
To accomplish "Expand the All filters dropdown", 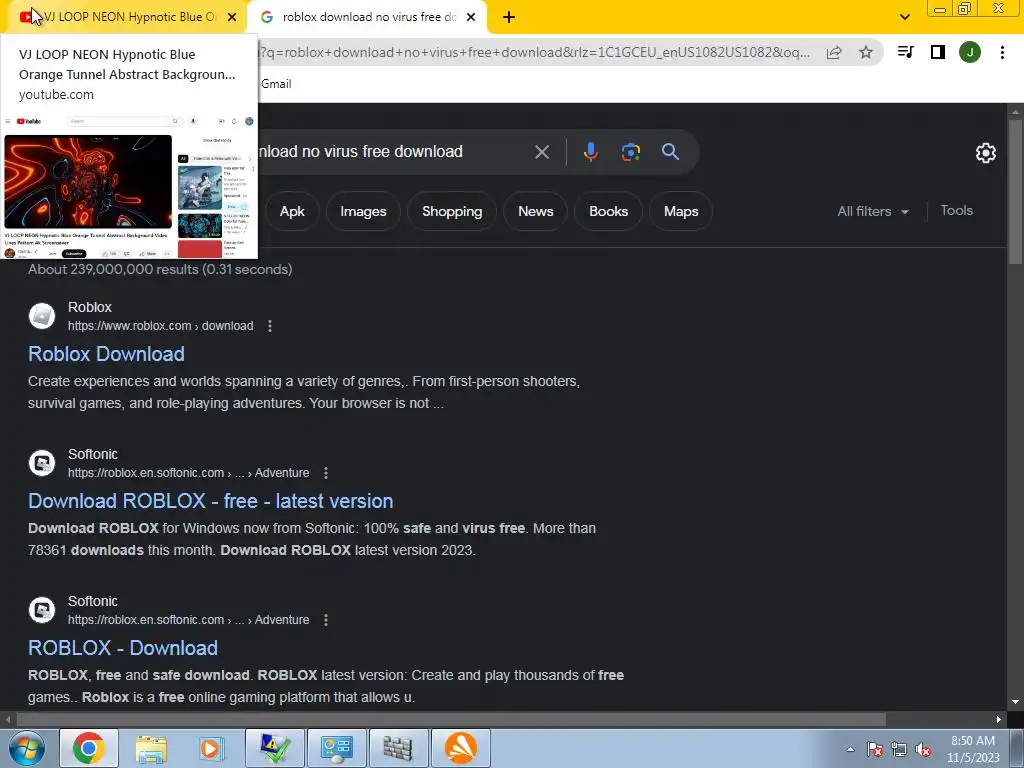I will [873, 212].
